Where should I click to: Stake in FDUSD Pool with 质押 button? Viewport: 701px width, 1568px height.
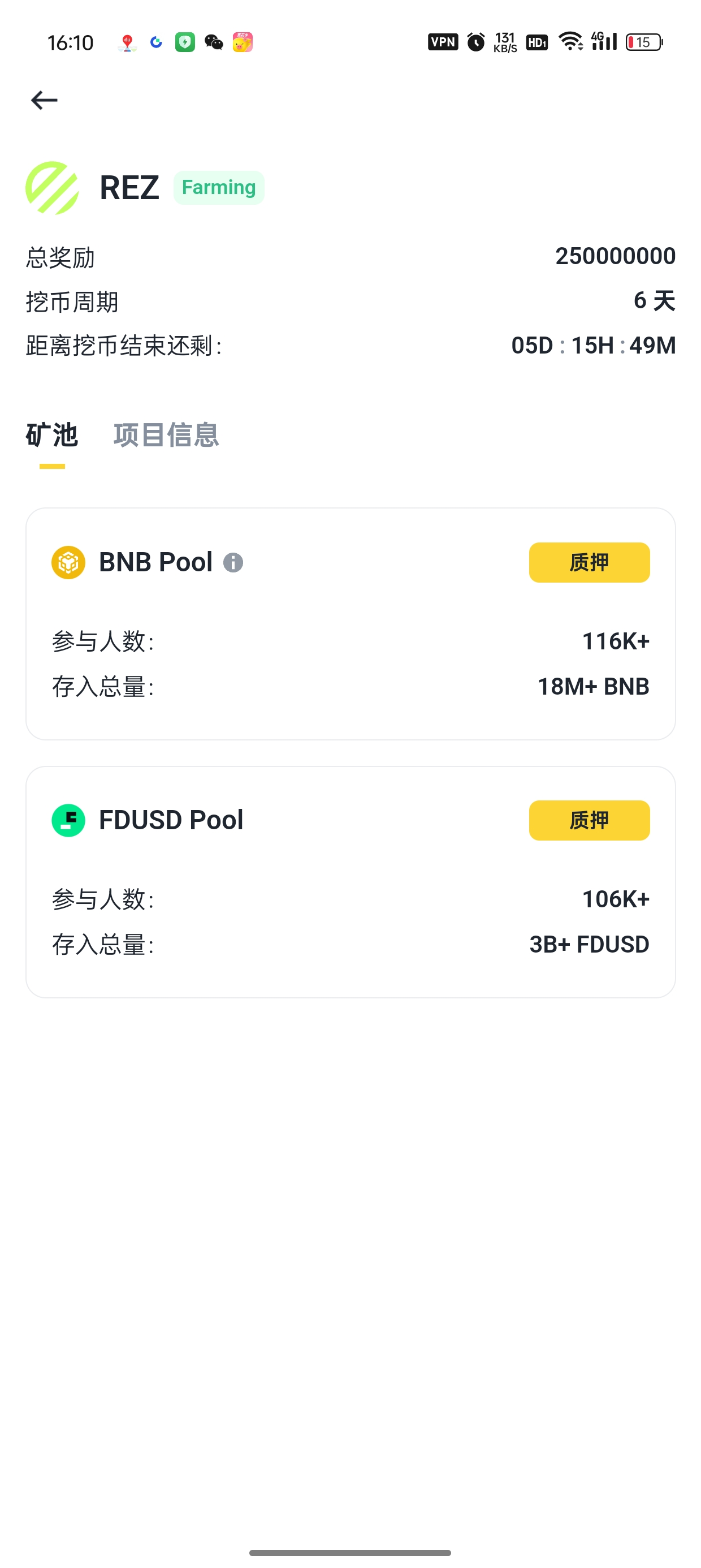point(589,820)
